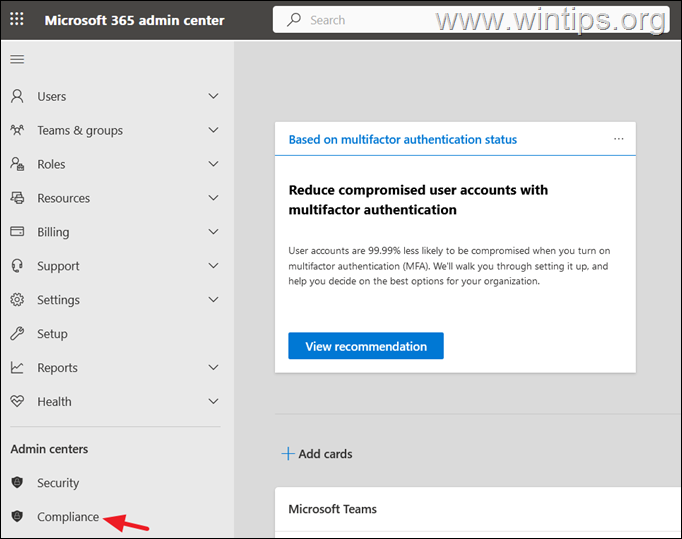Click the Security shield icon
This screenshot has width=682, height=539.
click(17, 482)
